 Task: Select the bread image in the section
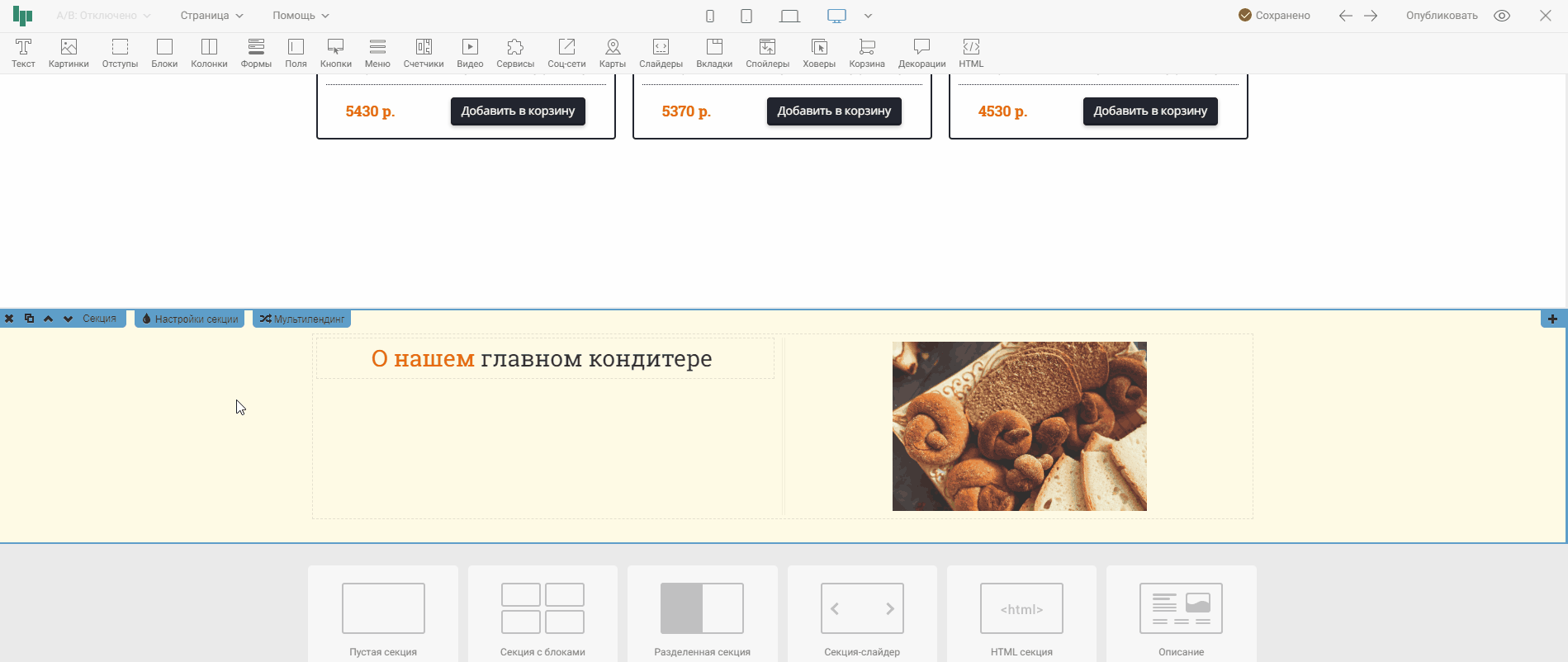pos(1019,426)
